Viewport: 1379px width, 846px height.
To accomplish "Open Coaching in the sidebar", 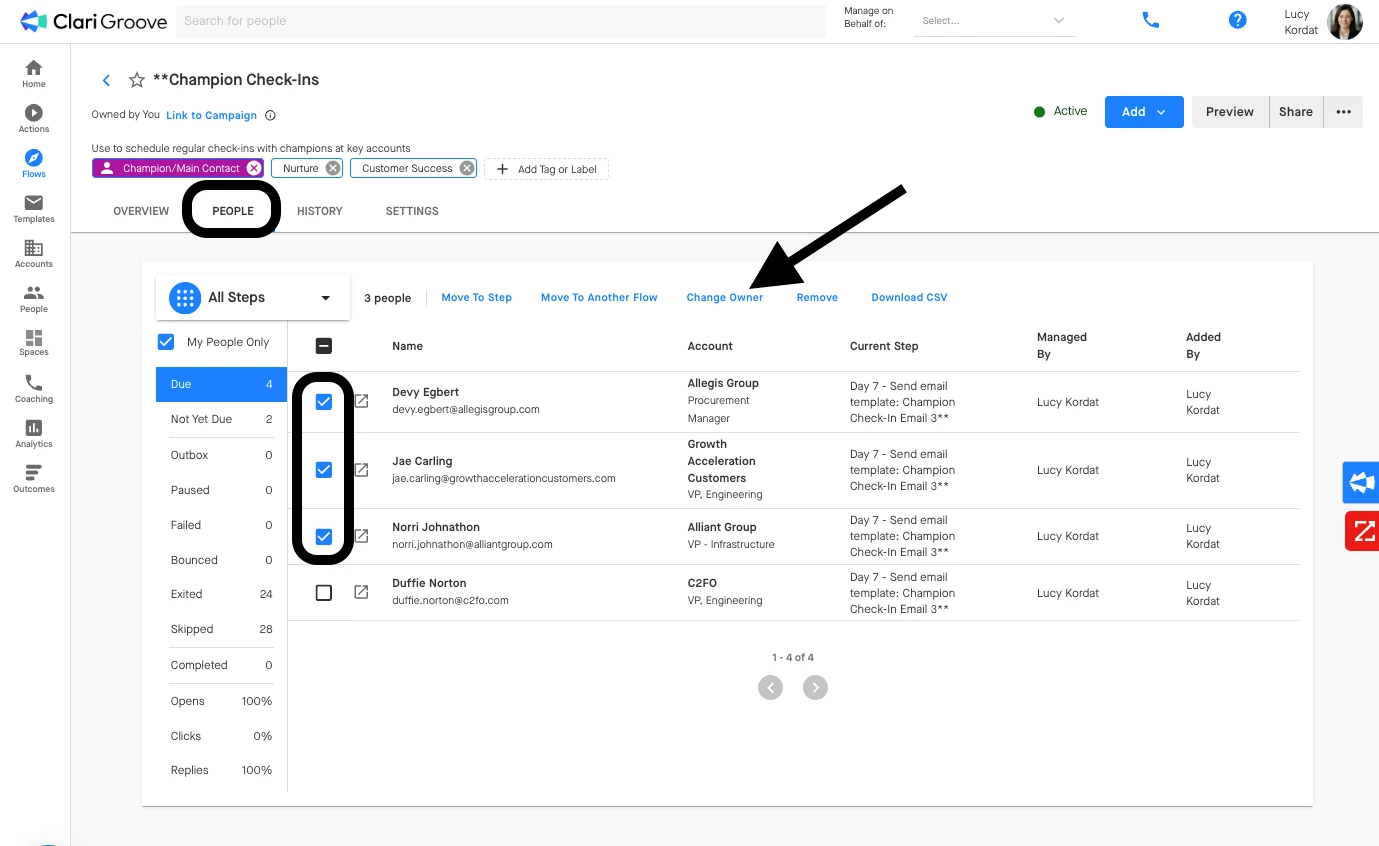I will coord(34,389).
